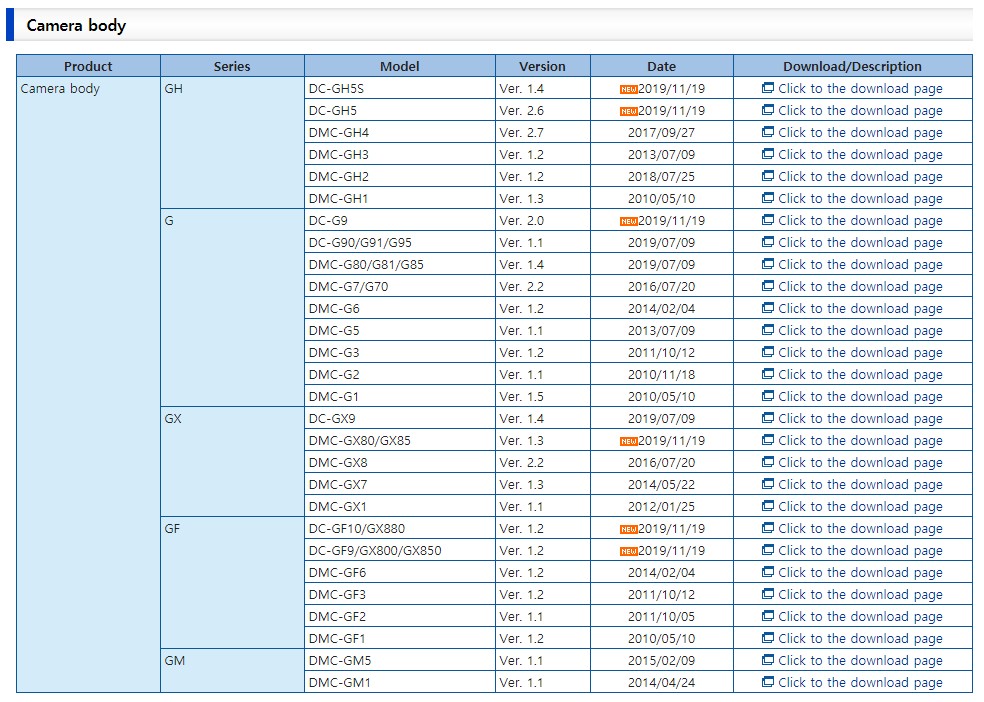
Task: Click the window icon in the DMC-G5 row
Action: click(767, 329)
